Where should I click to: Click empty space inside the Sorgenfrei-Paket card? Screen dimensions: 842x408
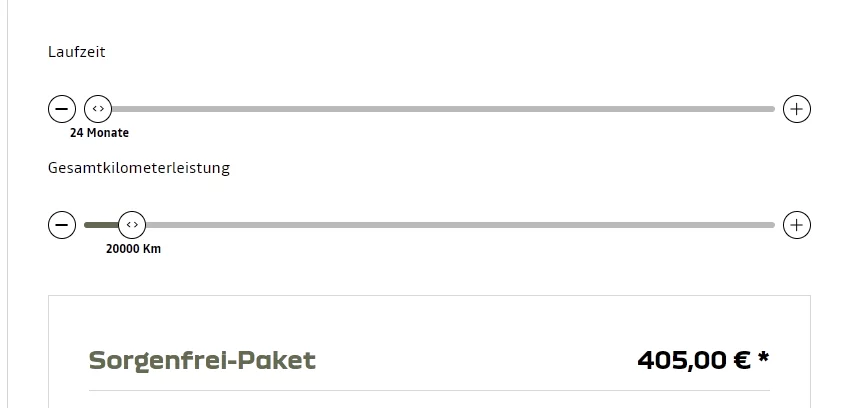coord(470,325)
